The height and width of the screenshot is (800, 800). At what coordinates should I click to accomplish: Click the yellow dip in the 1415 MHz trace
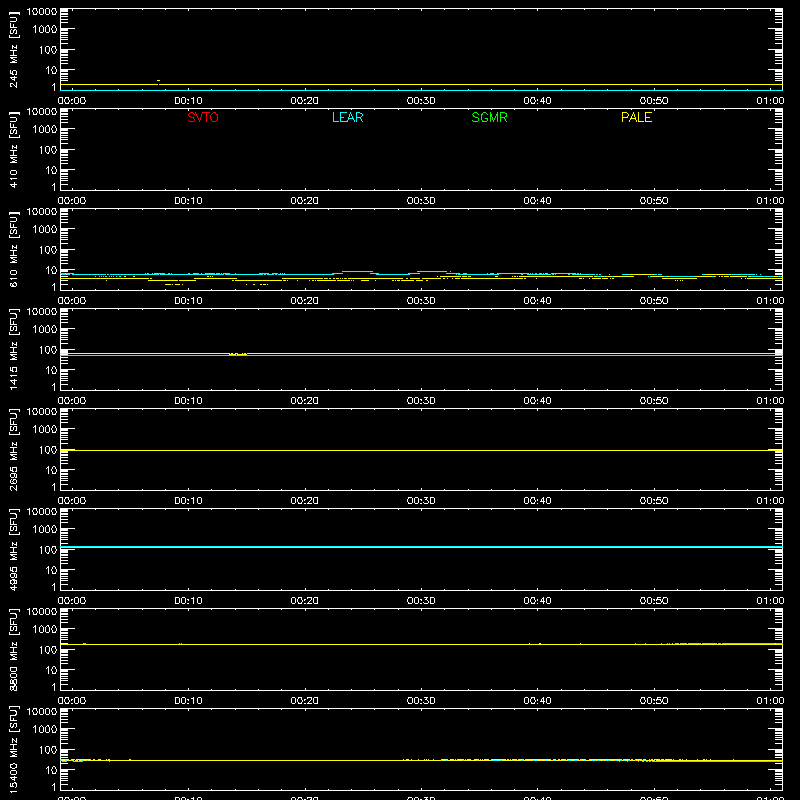(238, 354)
